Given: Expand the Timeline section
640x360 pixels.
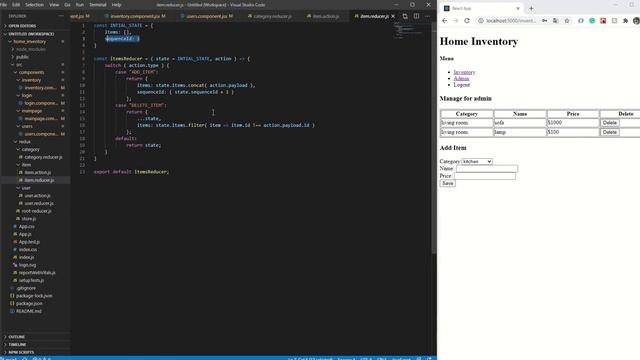Looking at the screenshot, I should [17, 344].
